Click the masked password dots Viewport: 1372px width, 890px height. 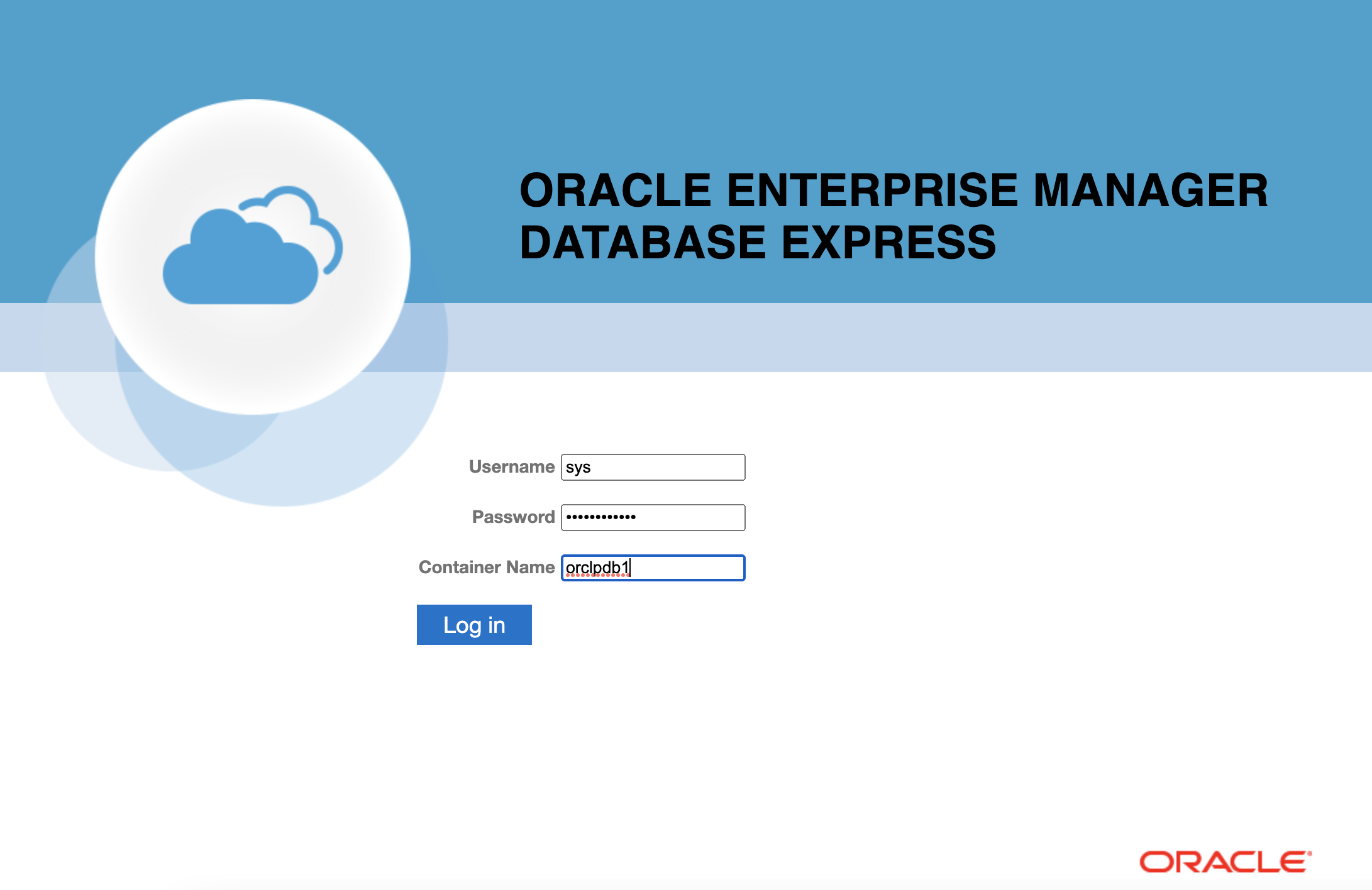click(600, 517)
